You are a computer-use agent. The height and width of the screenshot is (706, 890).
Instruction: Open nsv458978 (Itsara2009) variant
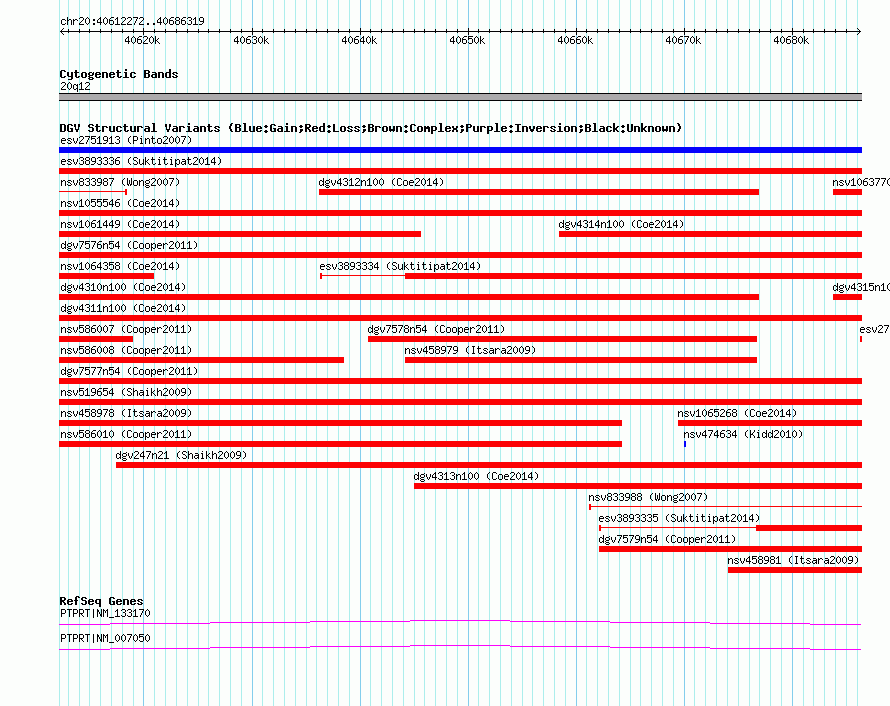tap(126, 413)
